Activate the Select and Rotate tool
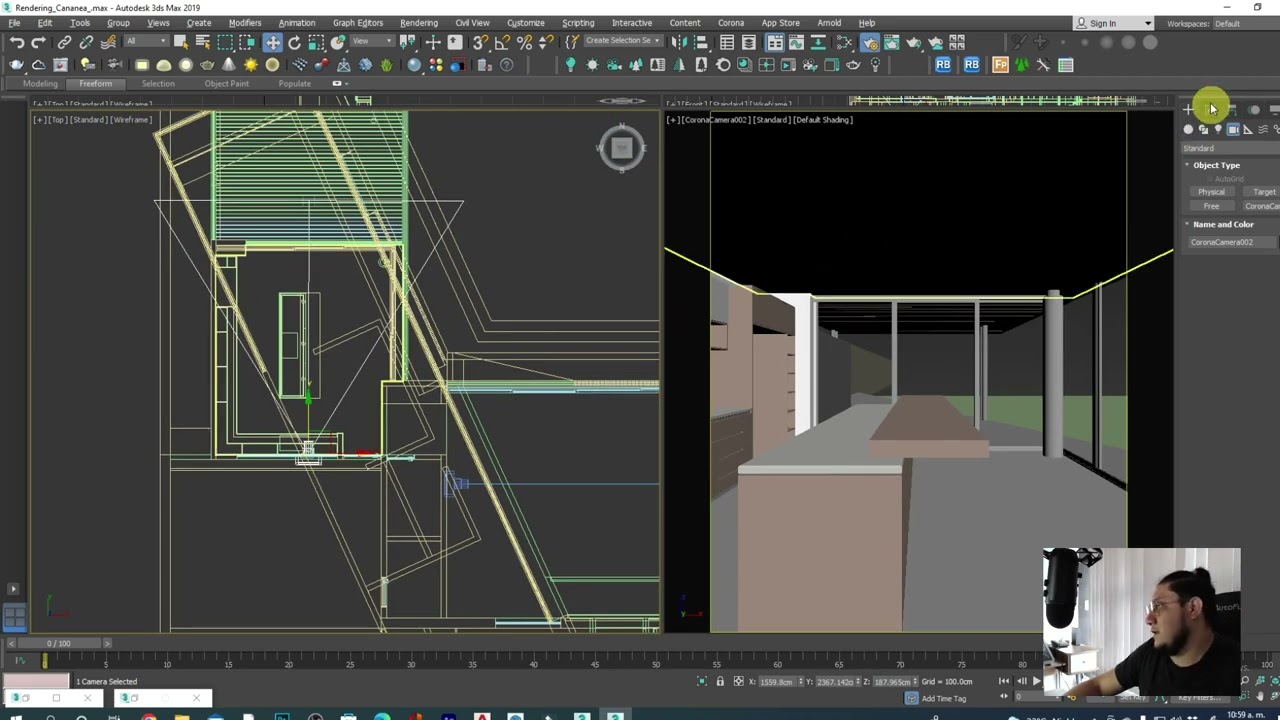The height and width of the screenshot is (720, 1280). [294, 42]
